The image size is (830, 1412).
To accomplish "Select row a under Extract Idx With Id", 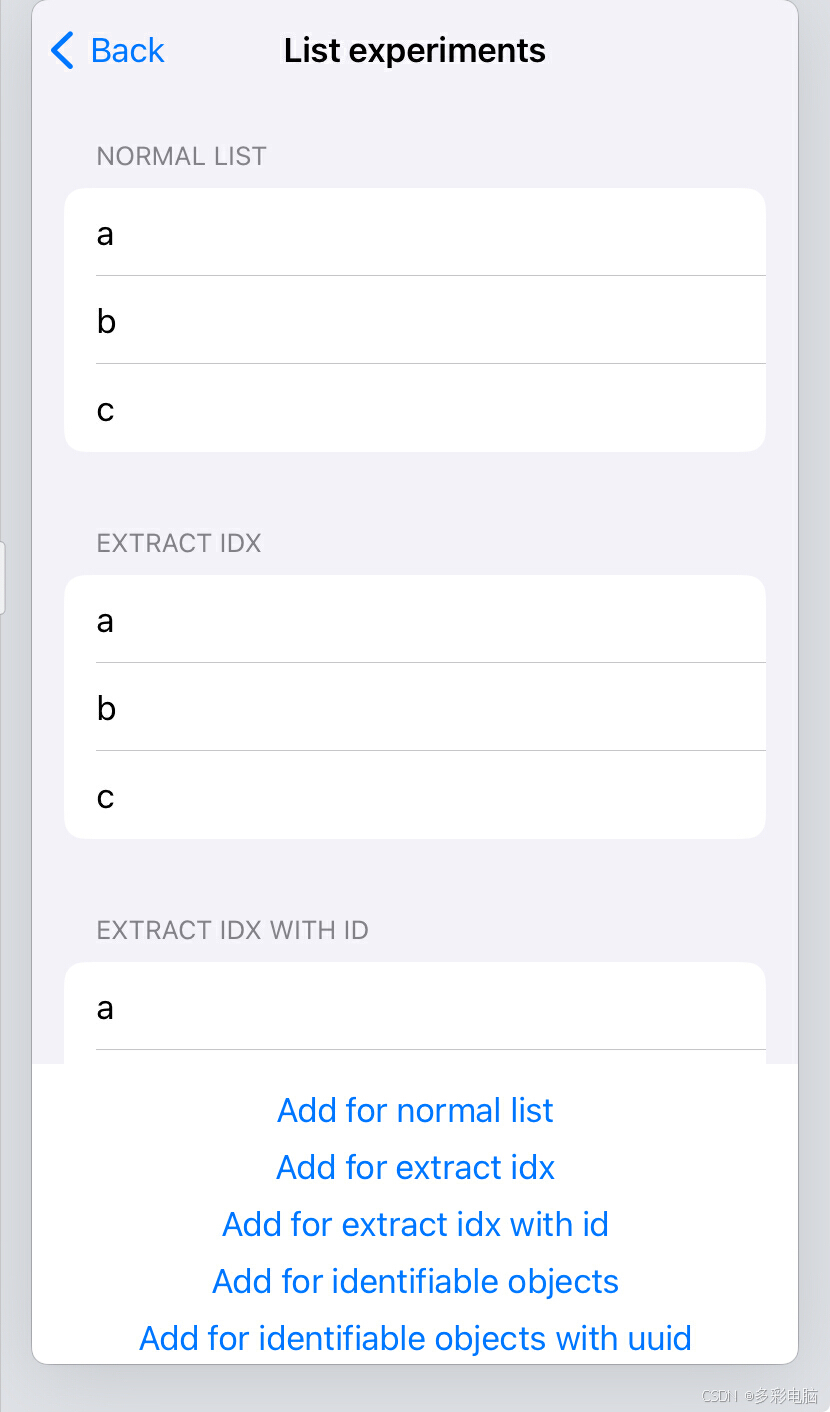I will (x=414, y=1007).
